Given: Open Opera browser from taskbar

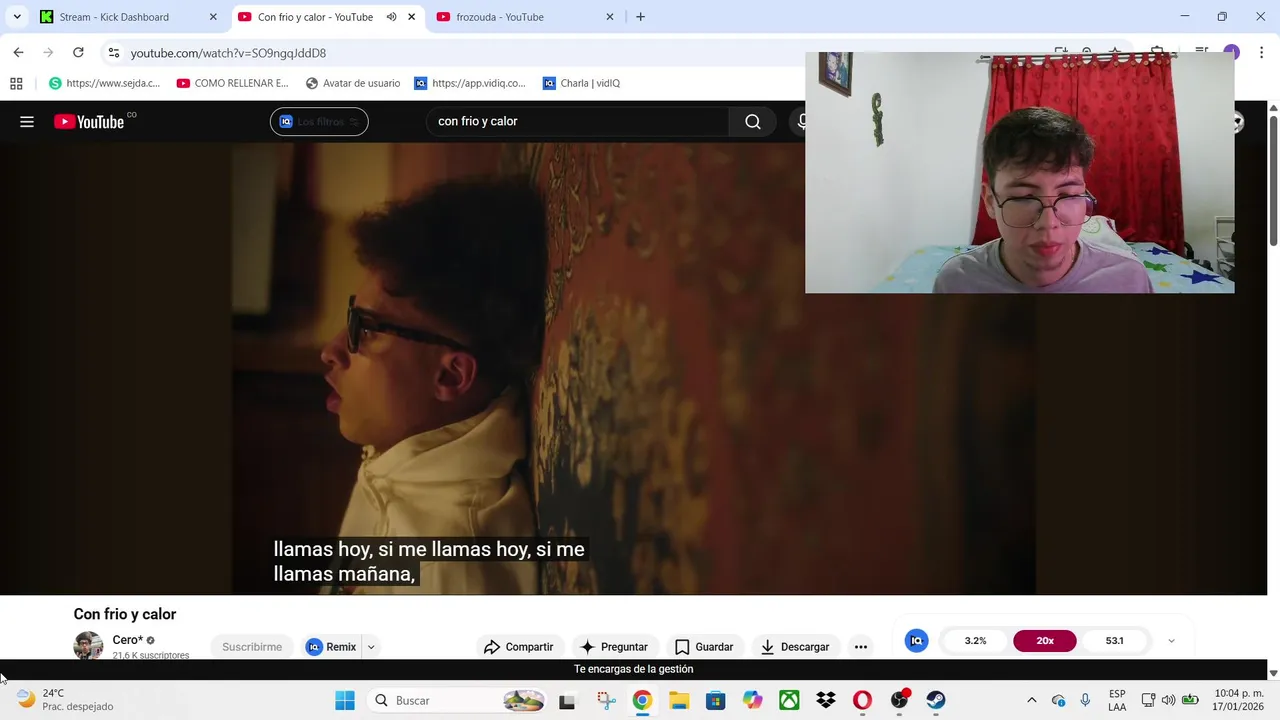Looking at the screenshot, I should click(x=862, y=700).
